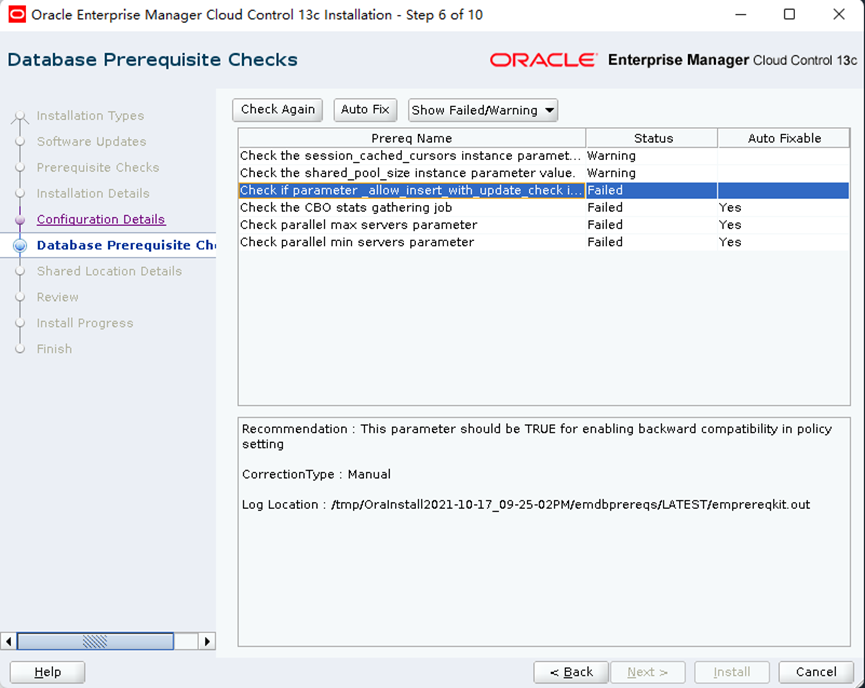Click sidebar scrollbar left arrow

[x=8, y=641]
